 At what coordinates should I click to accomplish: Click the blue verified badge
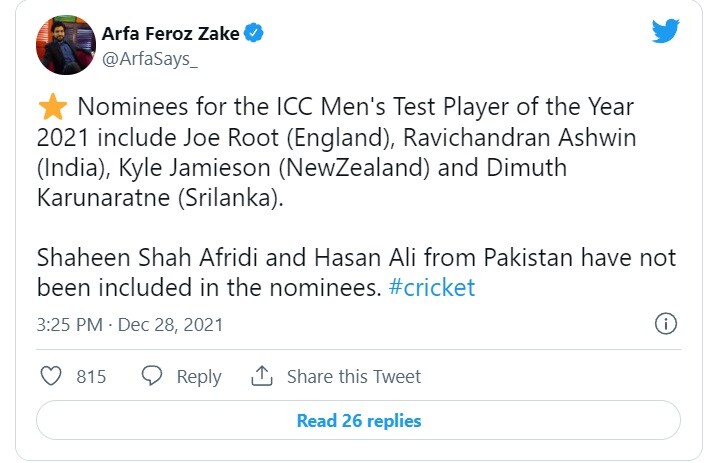pos(255,34)
